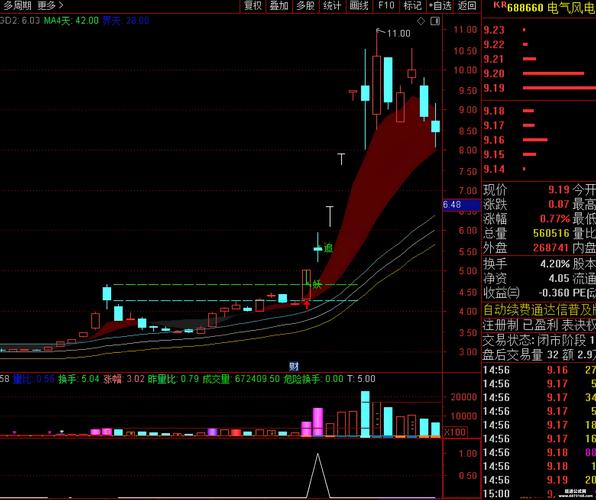
Task: Select the 9.14 bid price row
Action: pos(539,169)
